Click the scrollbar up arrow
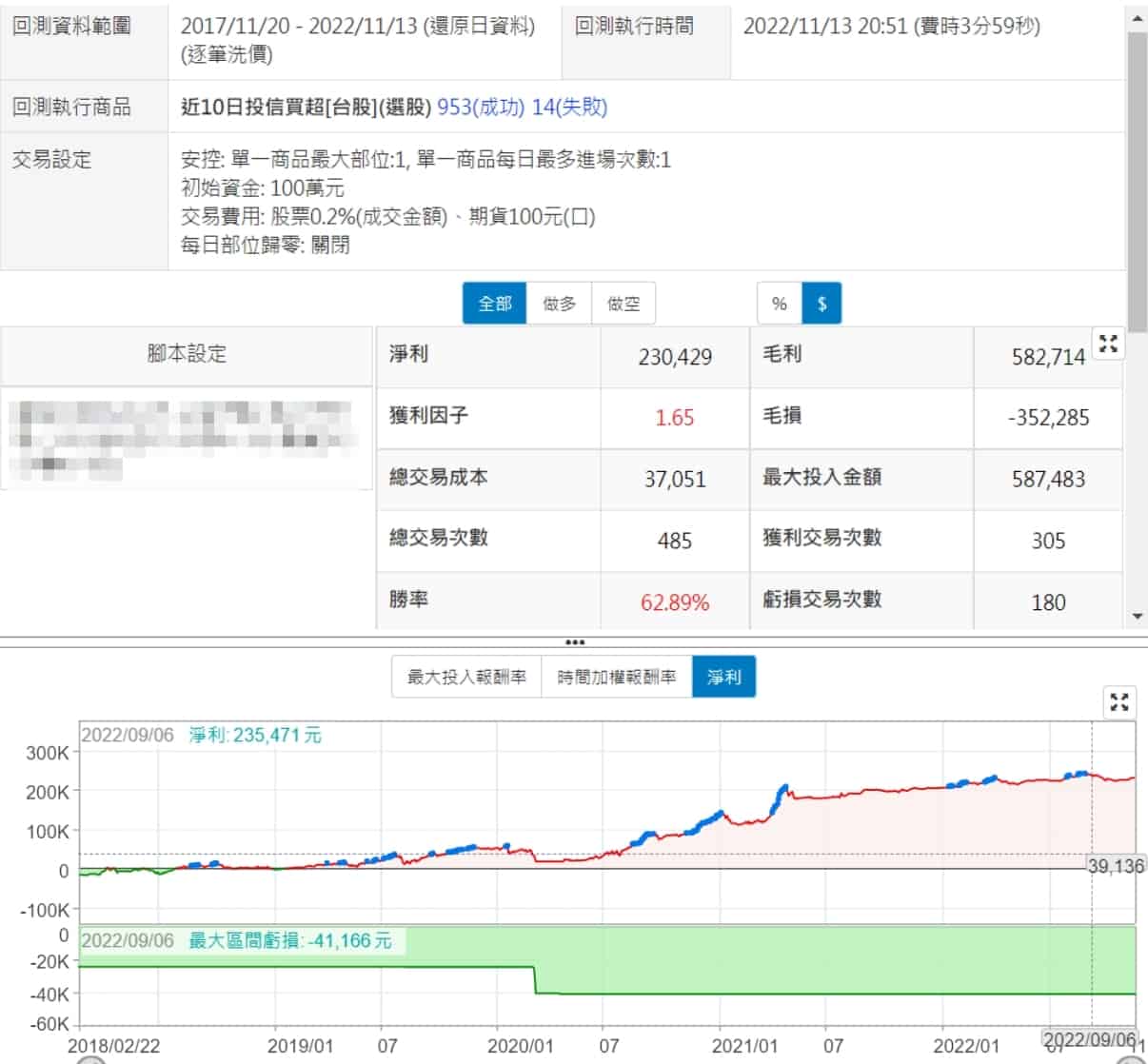Viewport: 1148px width, 1064px height. (1137, 18)
